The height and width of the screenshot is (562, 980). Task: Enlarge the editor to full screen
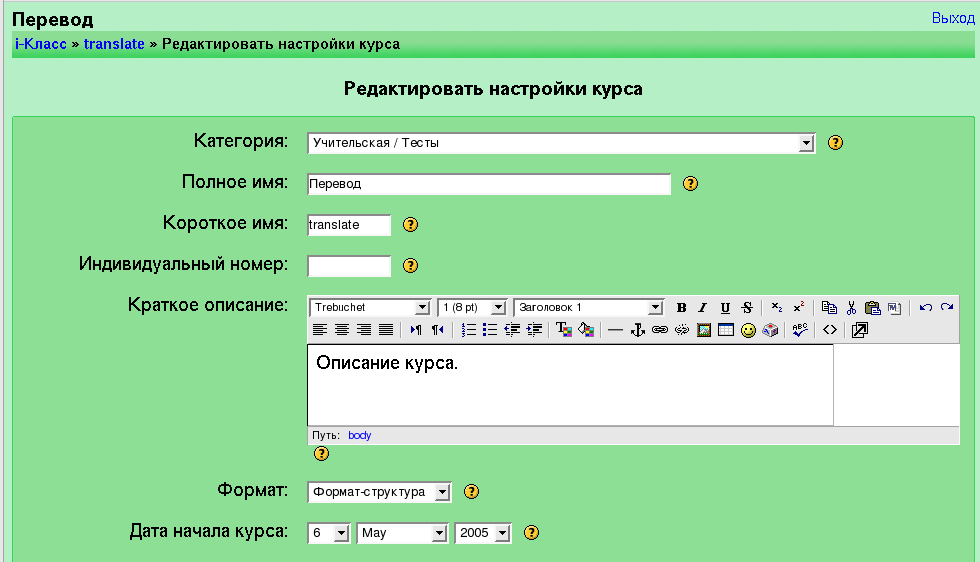pos(859,330)
